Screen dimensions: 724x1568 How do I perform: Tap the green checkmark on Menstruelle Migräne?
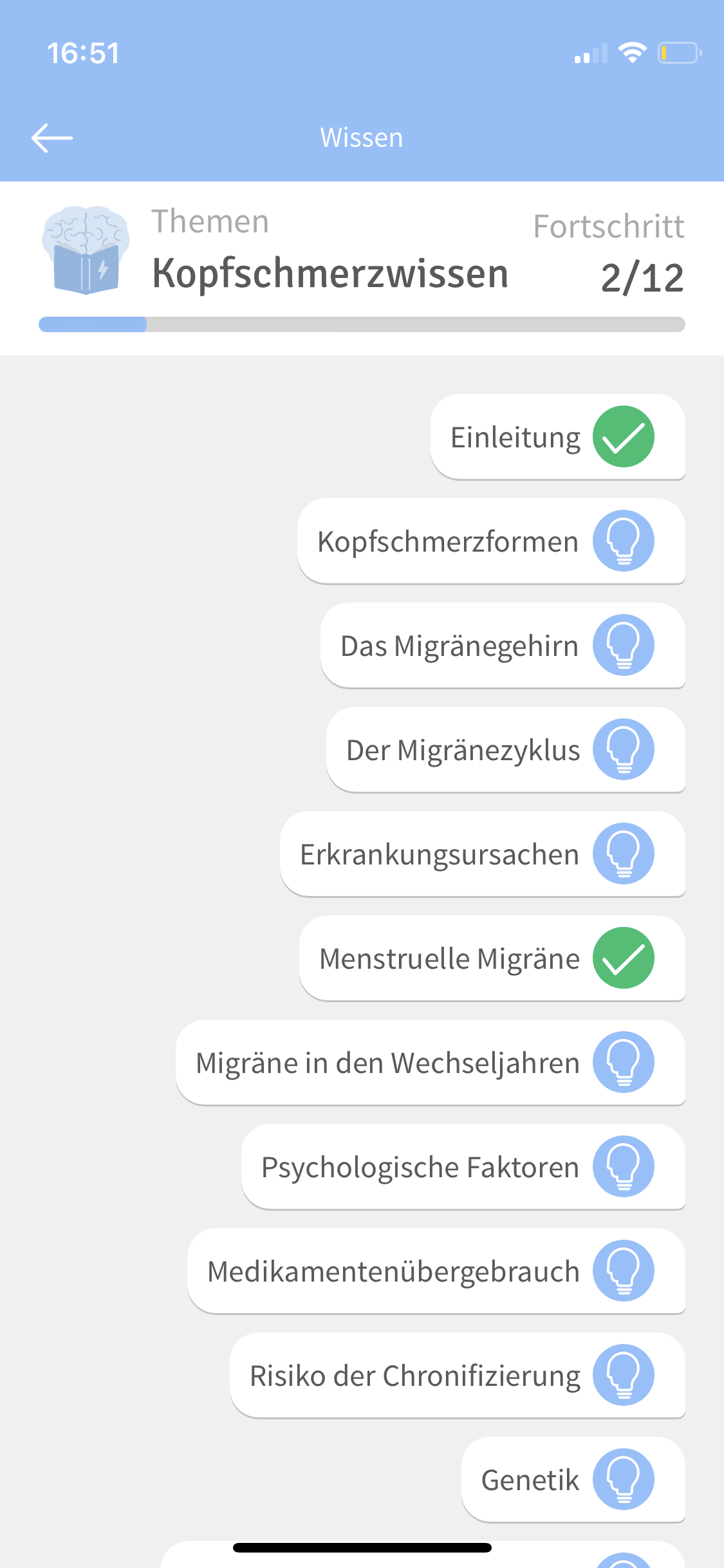tap(623, 958)
